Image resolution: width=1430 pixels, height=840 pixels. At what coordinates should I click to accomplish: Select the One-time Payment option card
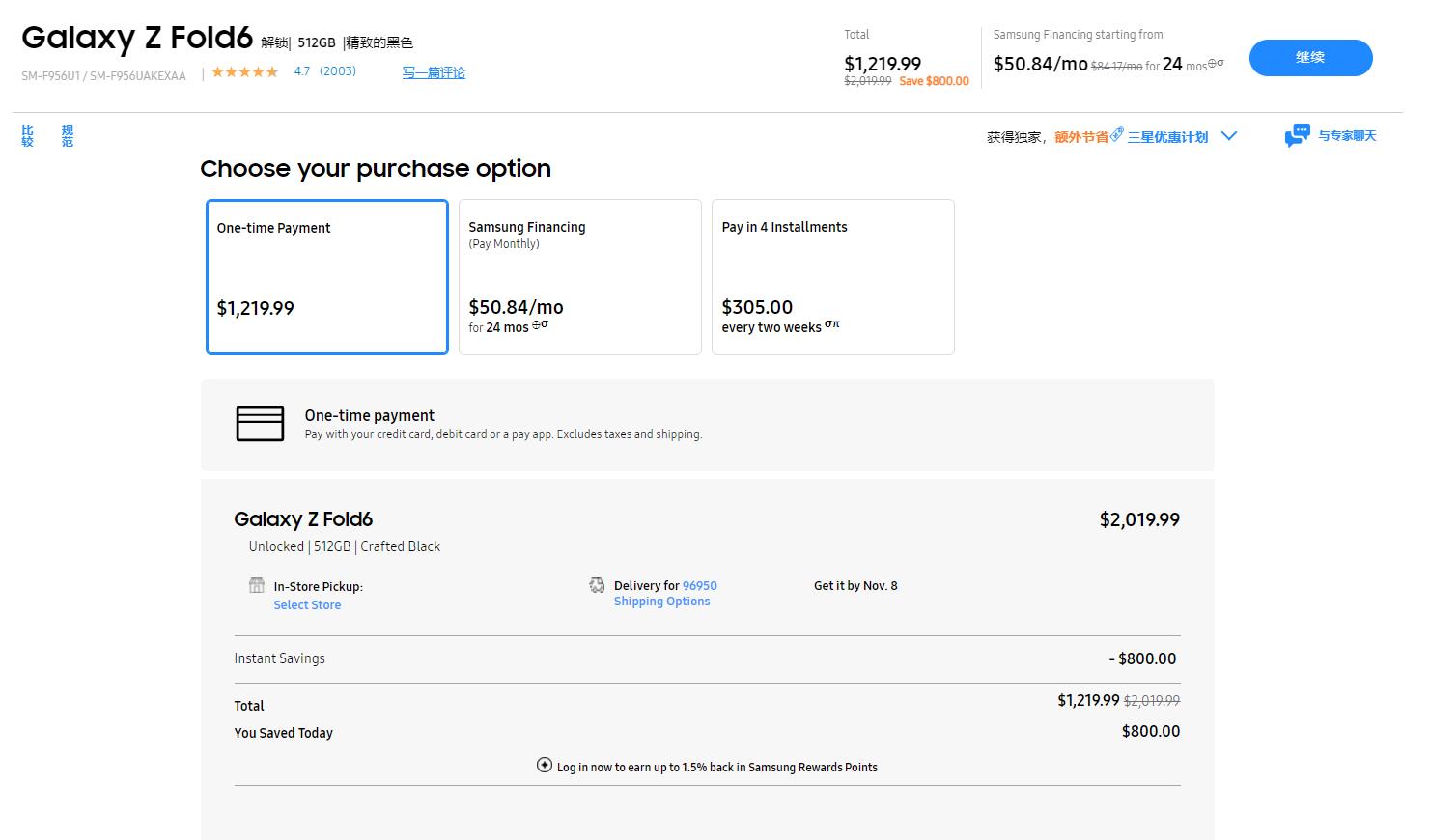(x=327, y=277)
